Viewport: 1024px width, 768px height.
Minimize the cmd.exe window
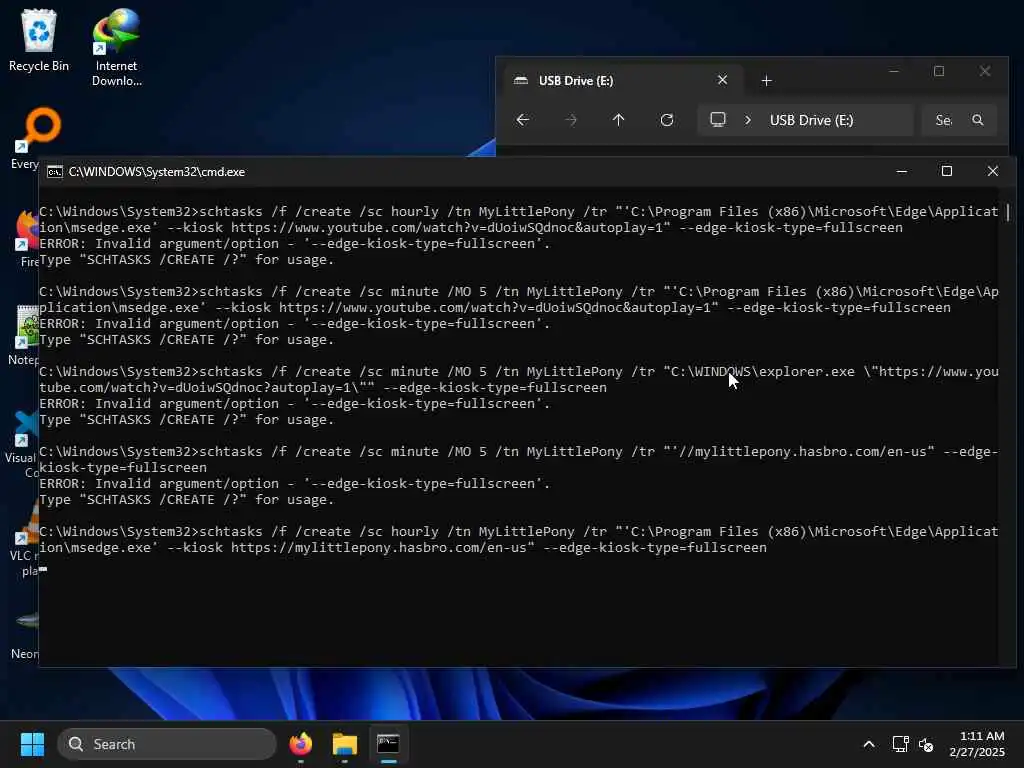click(x=902, y=172)
